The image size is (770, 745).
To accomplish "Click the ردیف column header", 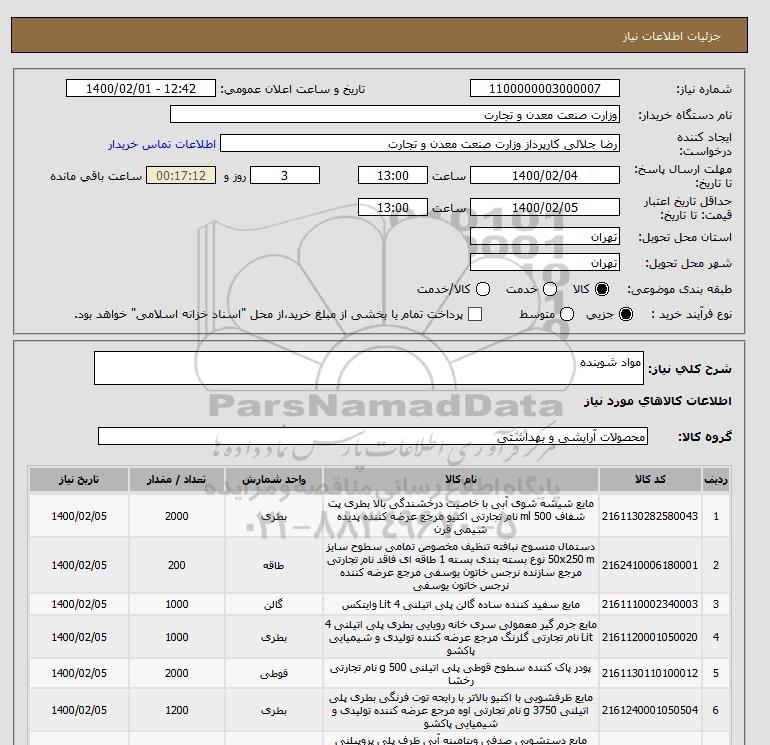I will (716, 479).
